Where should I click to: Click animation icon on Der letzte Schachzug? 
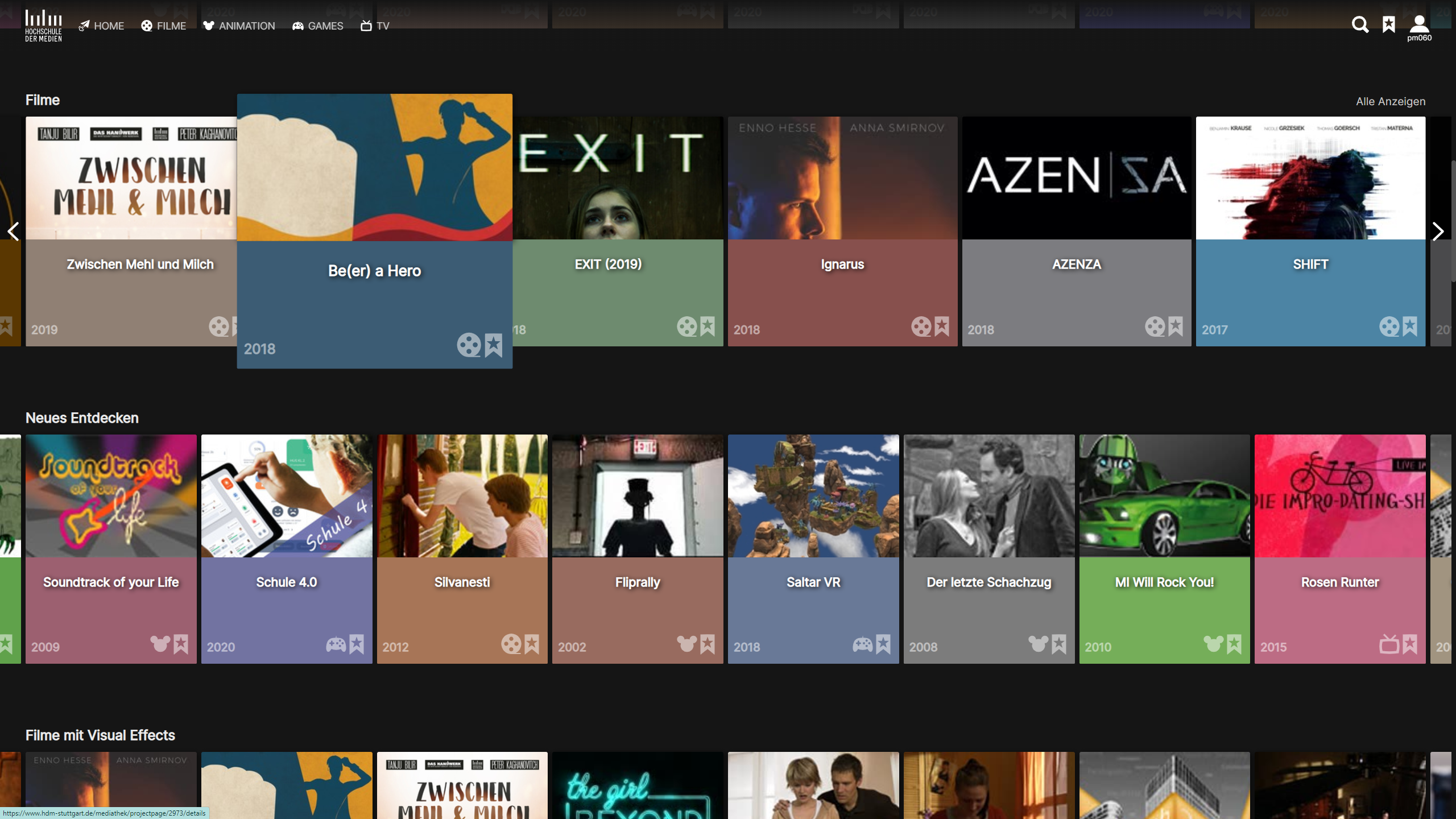tap(1039, 644)
